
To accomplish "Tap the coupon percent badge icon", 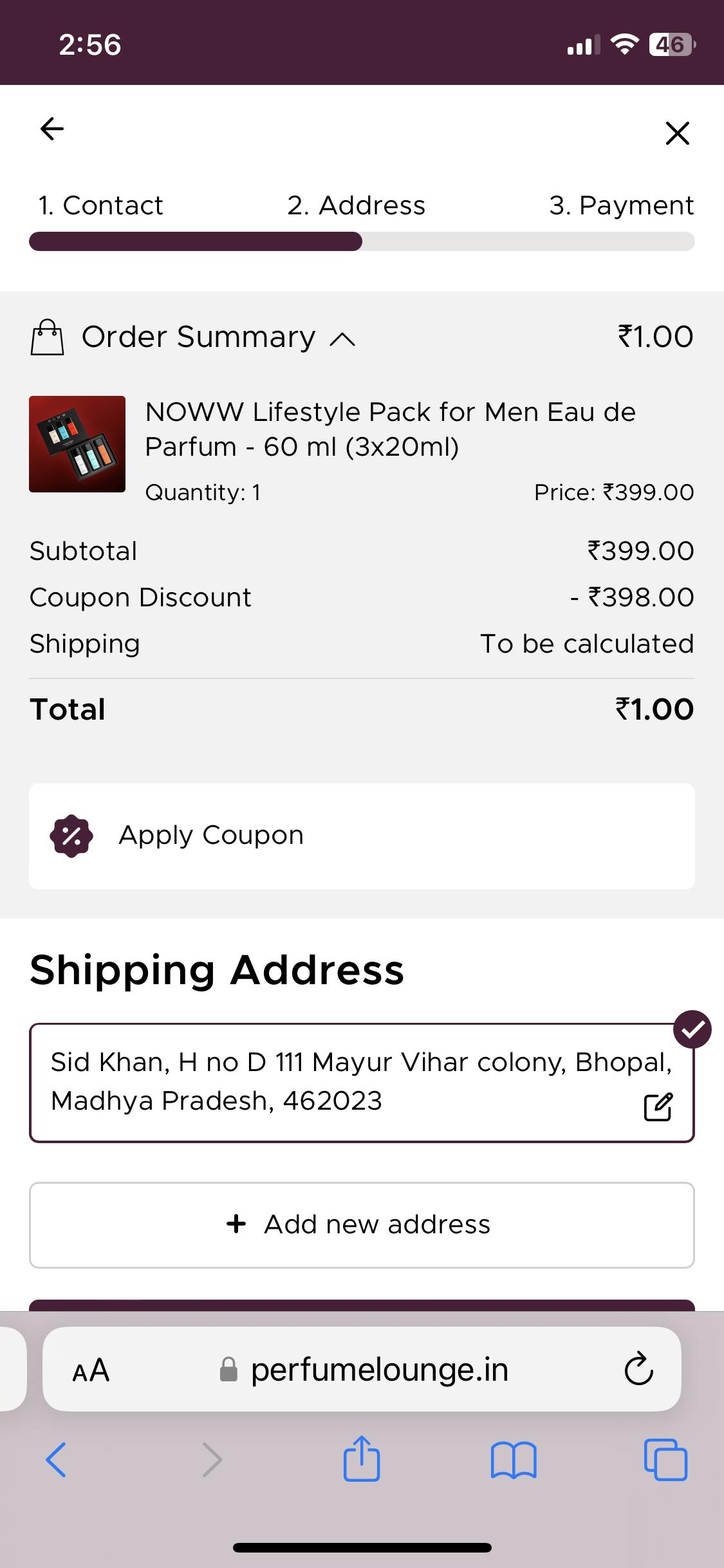I will pyautogui.click(x=71, y=836).
